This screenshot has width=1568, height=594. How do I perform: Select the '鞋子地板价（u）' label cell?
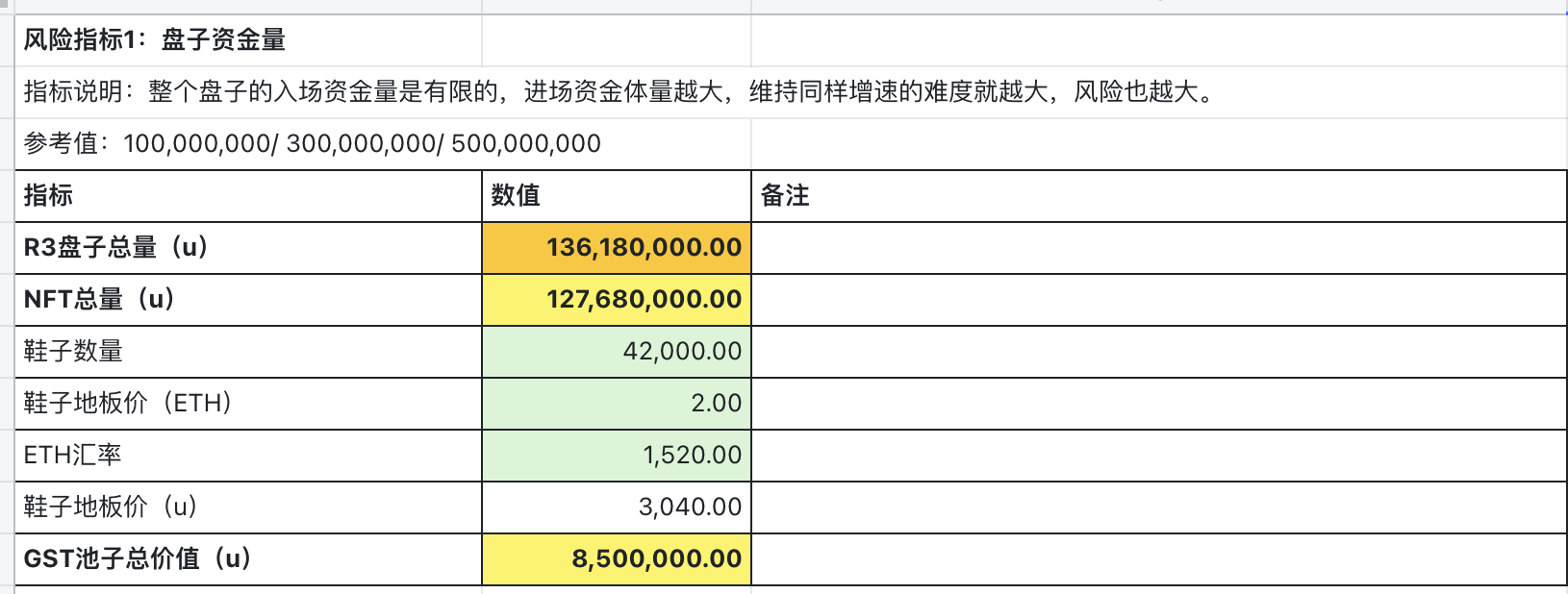pyautogui.click(x=248, y=507)
